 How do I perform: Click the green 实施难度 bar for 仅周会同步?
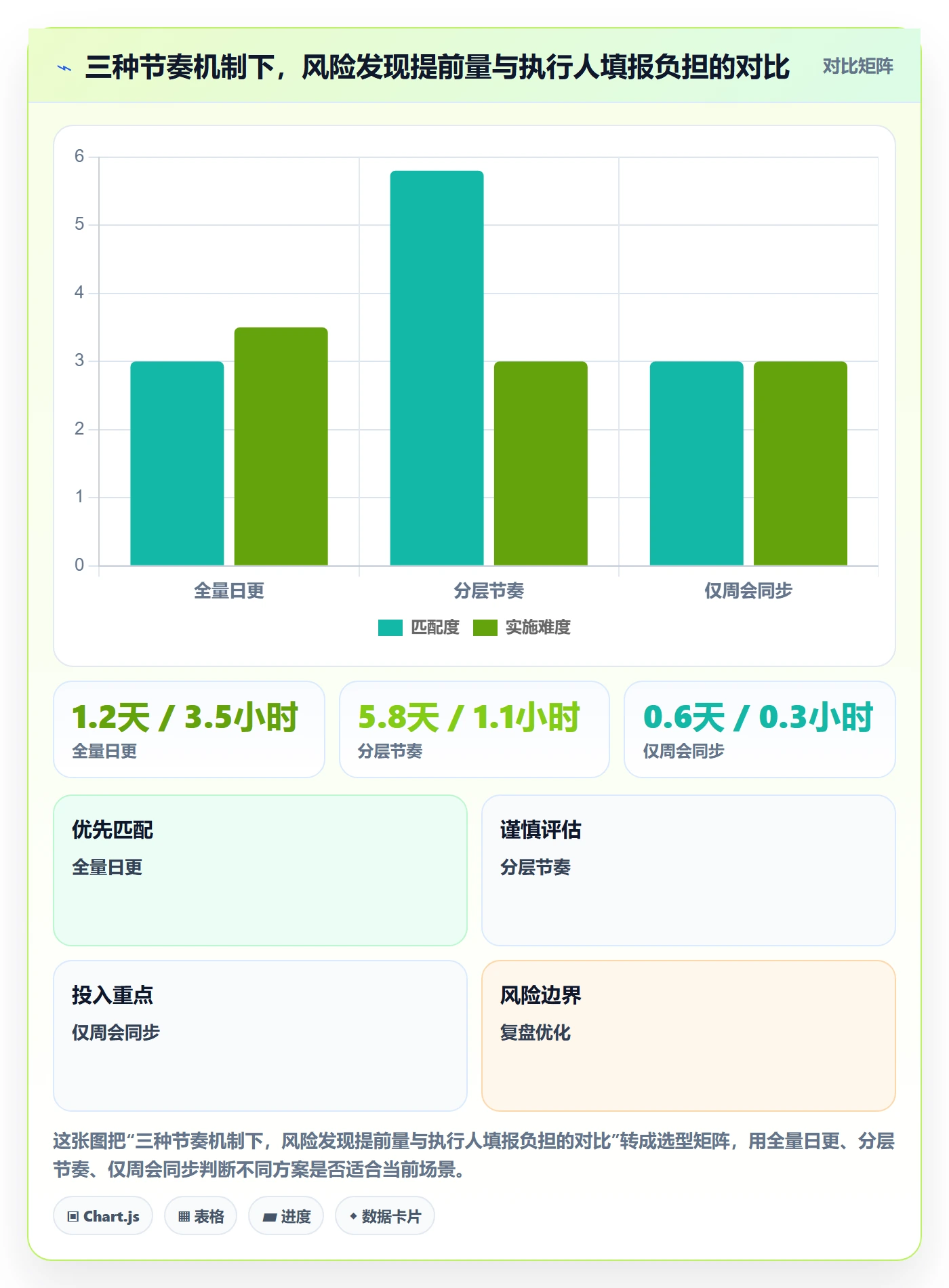pos(801,463)
